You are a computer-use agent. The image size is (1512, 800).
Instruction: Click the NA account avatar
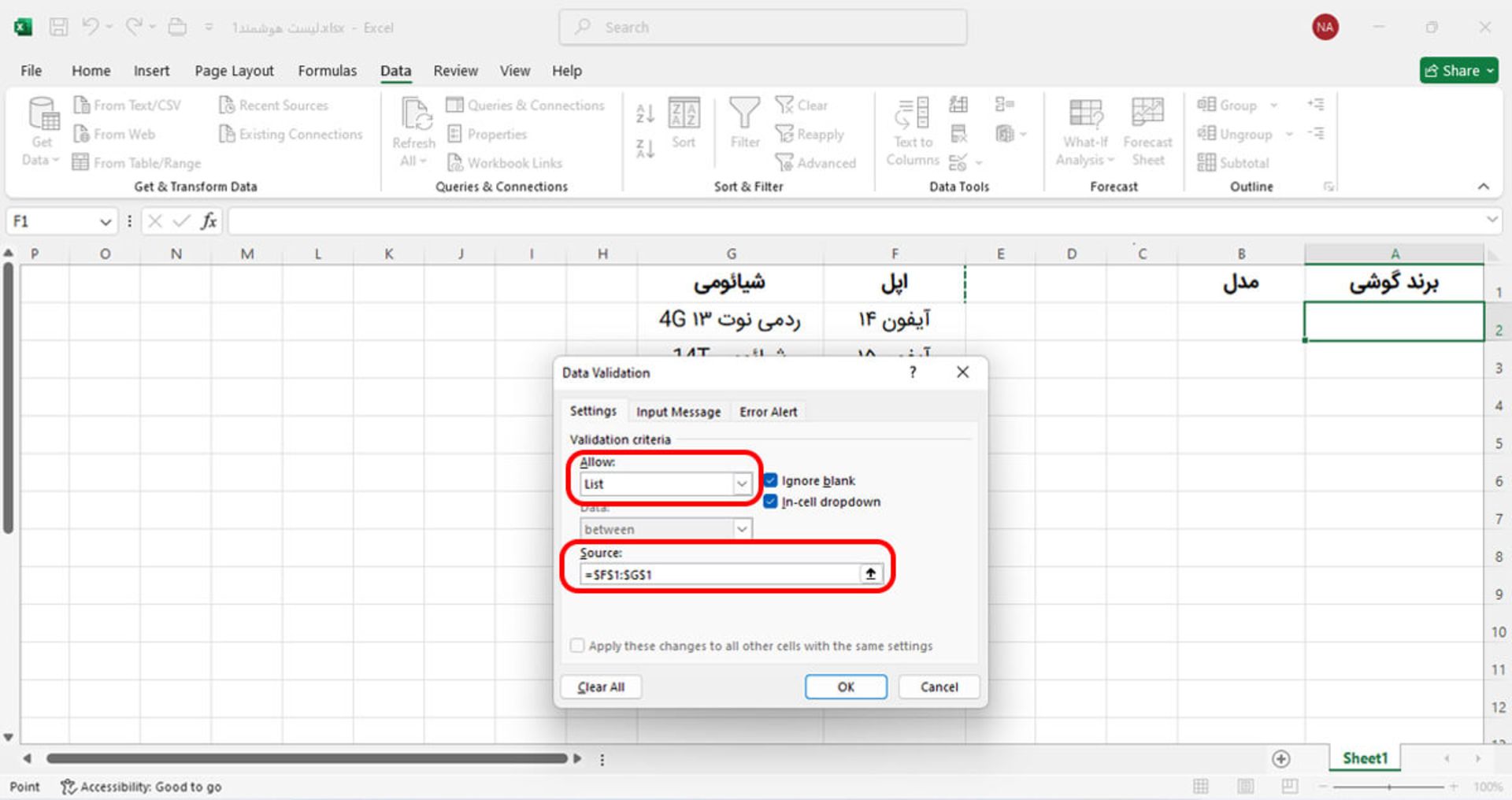[x=1325, y=27]
